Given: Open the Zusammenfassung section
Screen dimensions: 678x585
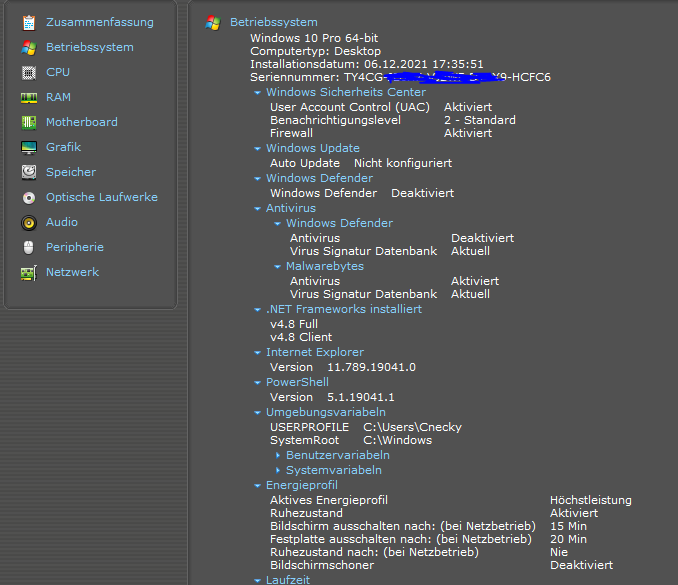Looking at the screenshot, I should pyautogui.click(x=100, y=22).
